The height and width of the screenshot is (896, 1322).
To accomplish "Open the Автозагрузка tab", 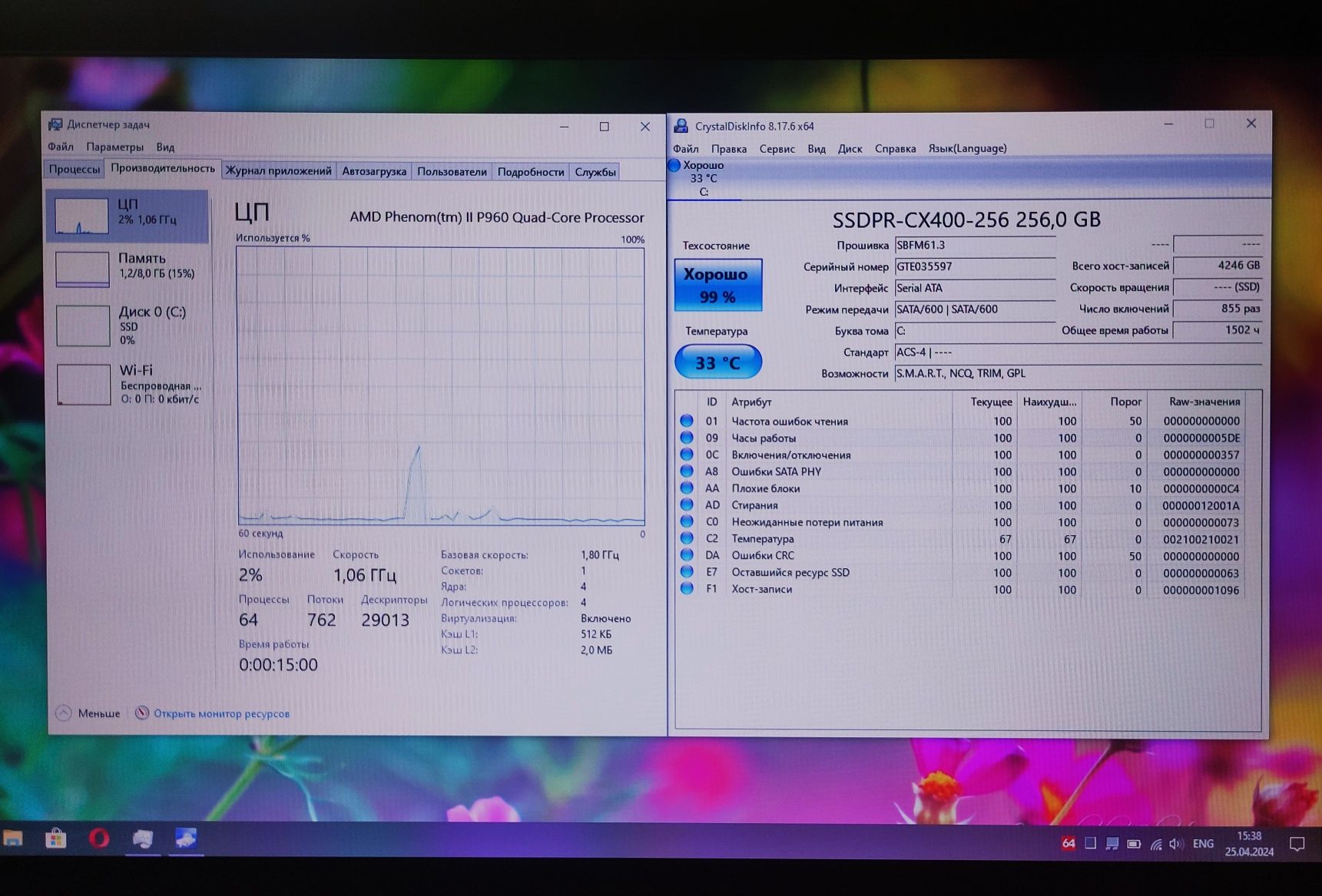I will point(374,171).
